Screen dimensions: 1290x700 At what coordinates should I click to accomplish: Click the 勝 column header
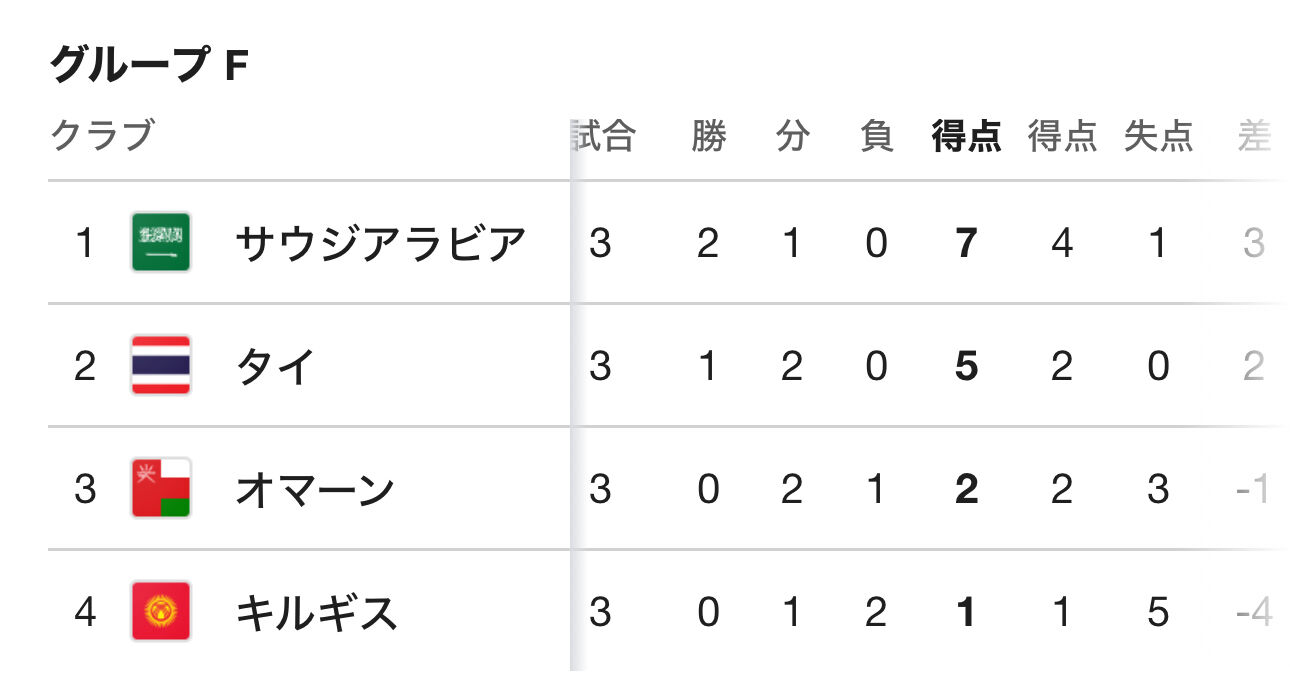[708, 135]
